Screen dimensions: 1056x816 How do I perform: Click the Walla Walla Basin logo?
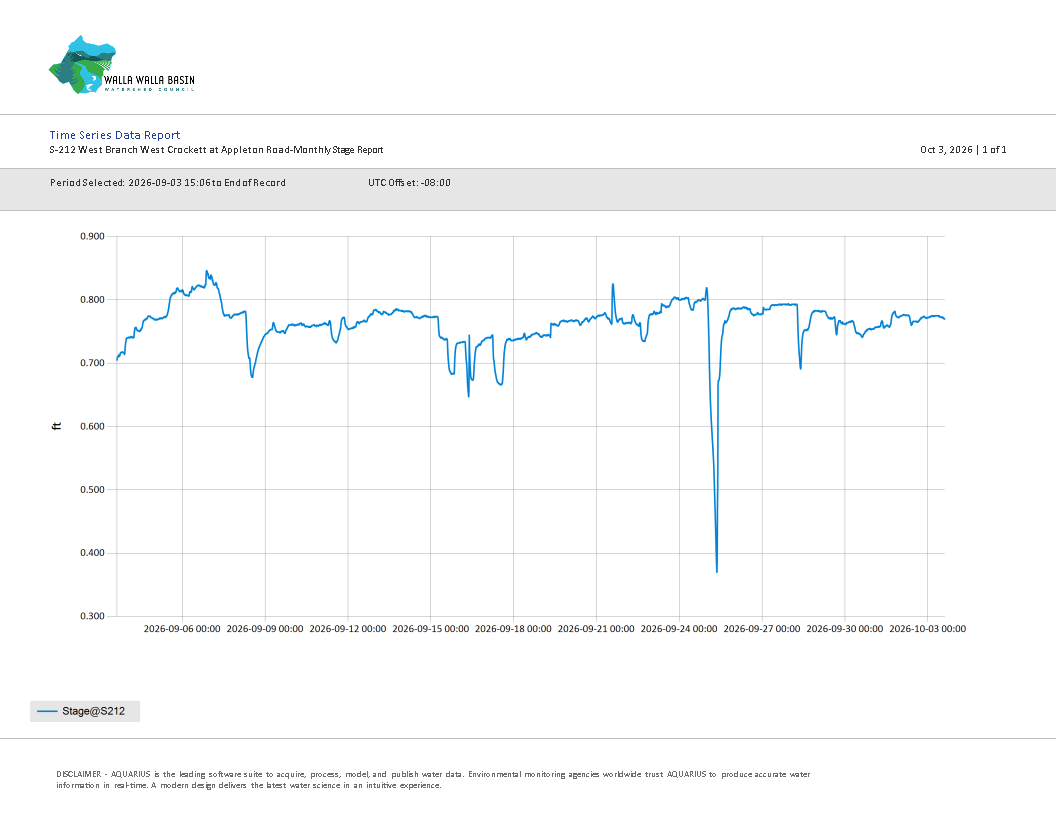(x=122, y=65)
